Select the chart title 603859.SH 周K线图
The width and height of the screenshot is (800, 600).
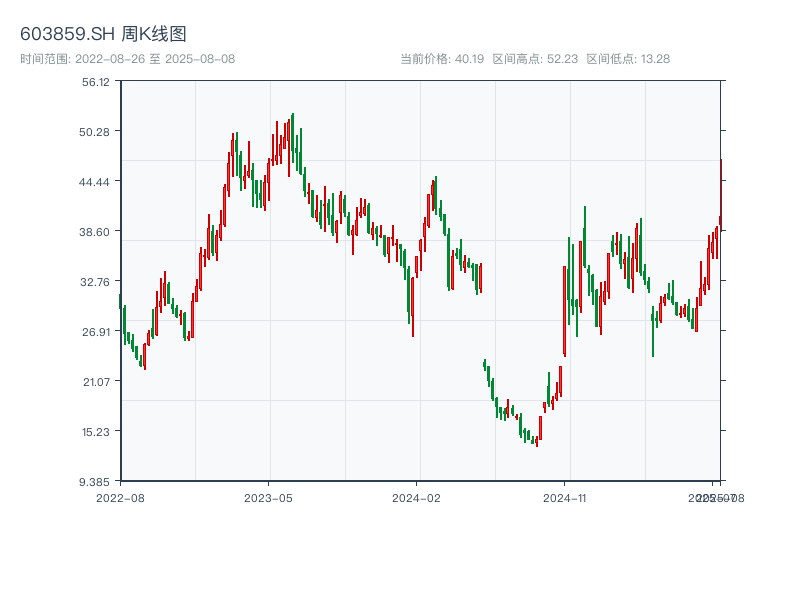103,34
